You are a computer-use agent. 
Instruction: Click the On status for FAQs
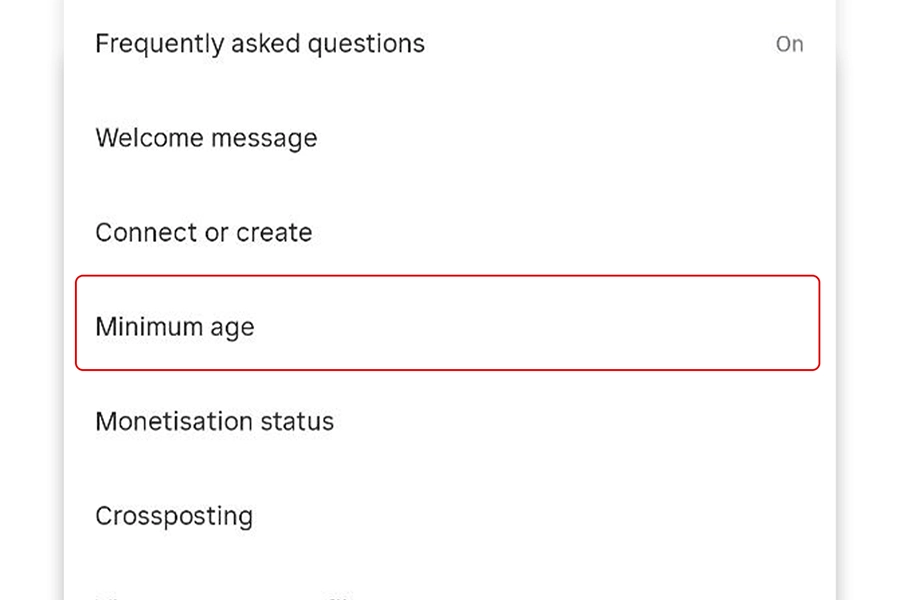pyautogui.click(x=789, y=44)
